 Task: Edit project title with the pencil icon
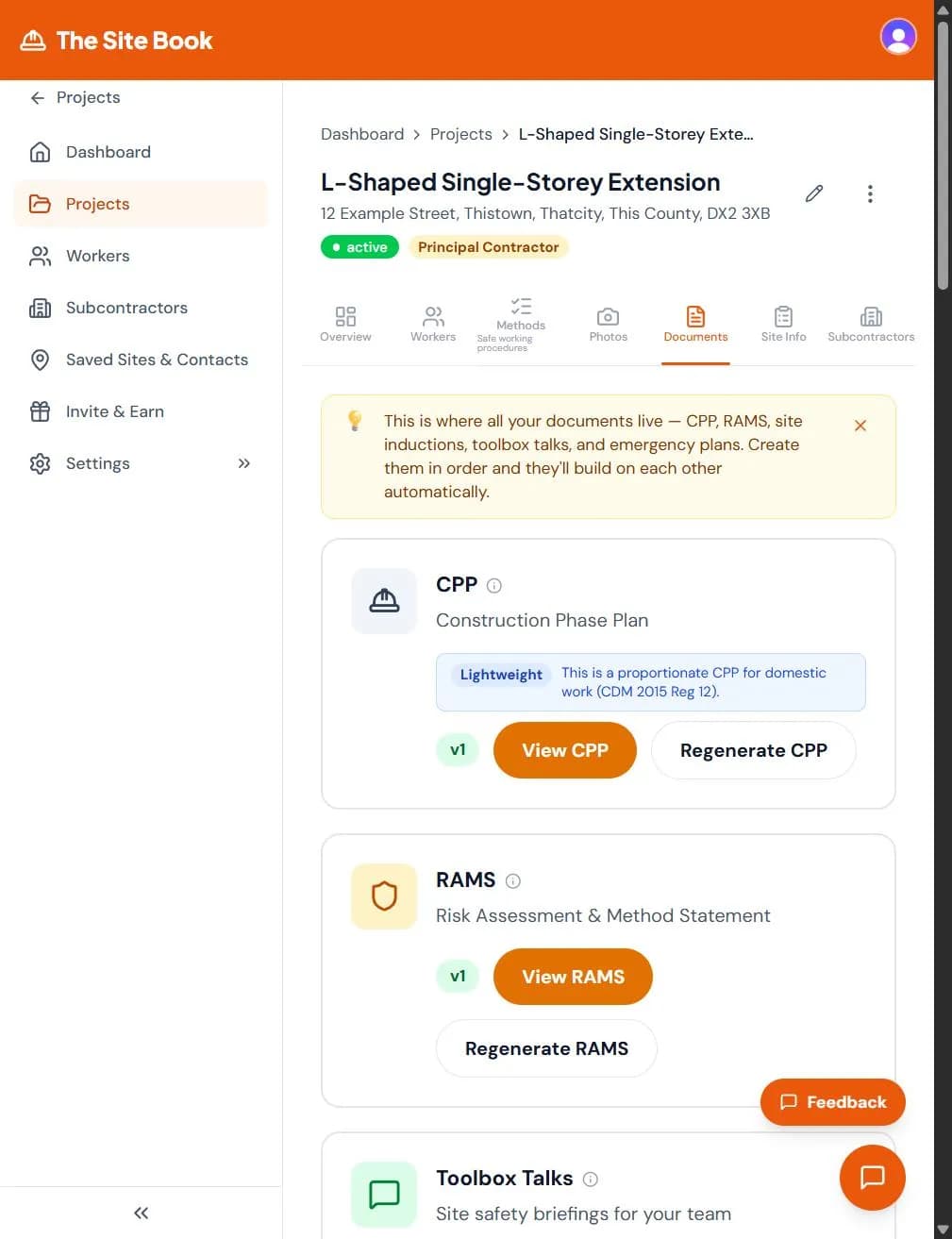pos(813,193)
